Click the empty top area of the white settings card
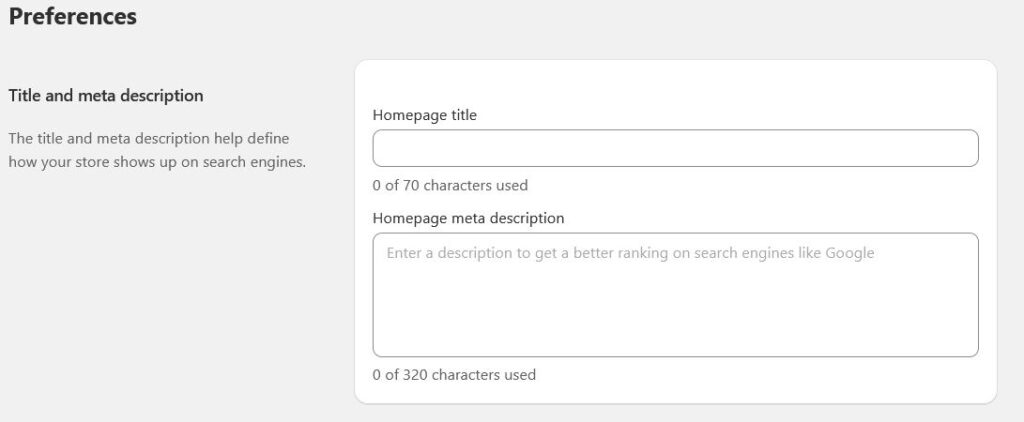This screenshot has height=422, width=1024. [x=675, y=82]
